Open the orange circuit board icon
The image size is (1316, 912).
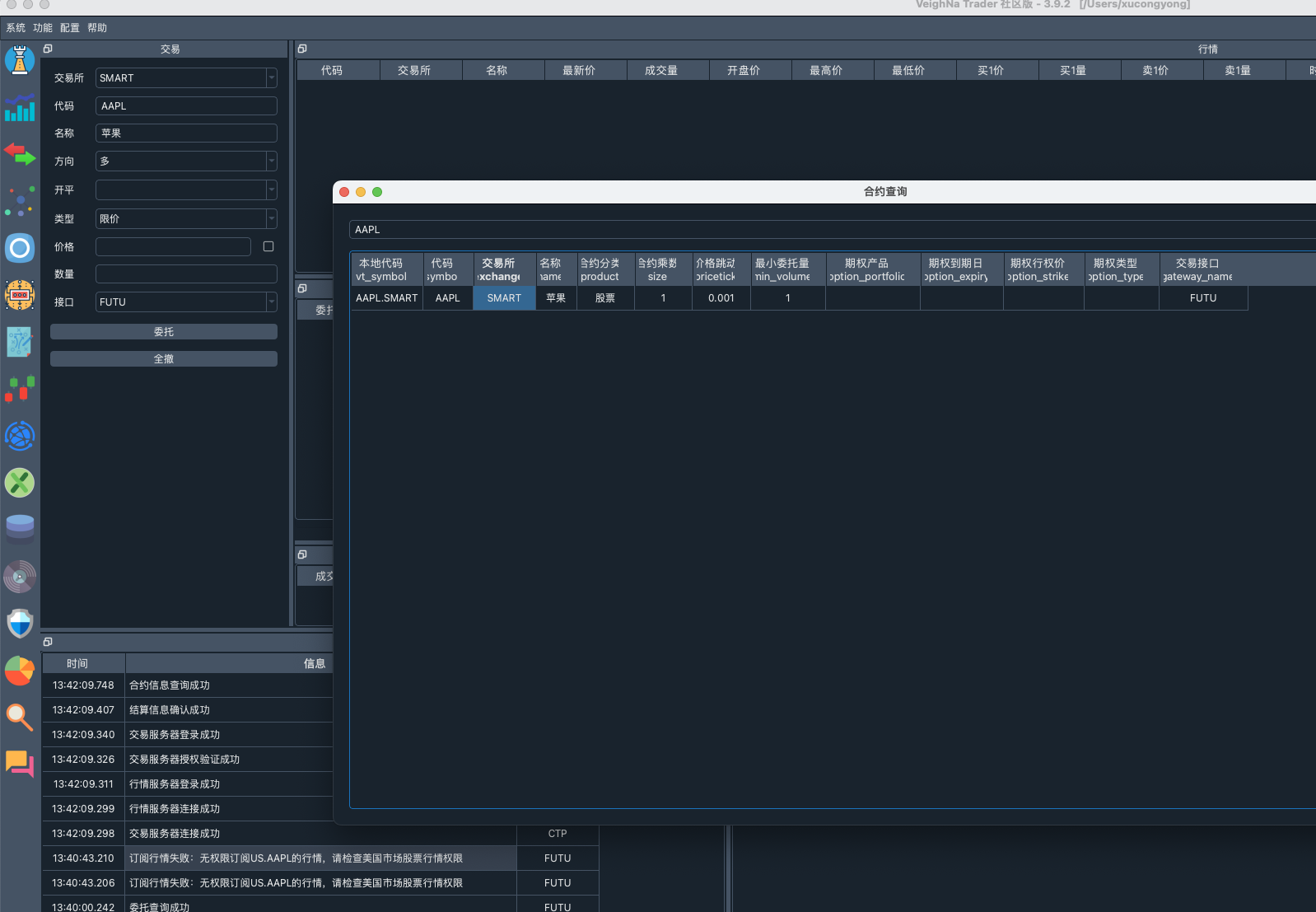coord(20,295)
